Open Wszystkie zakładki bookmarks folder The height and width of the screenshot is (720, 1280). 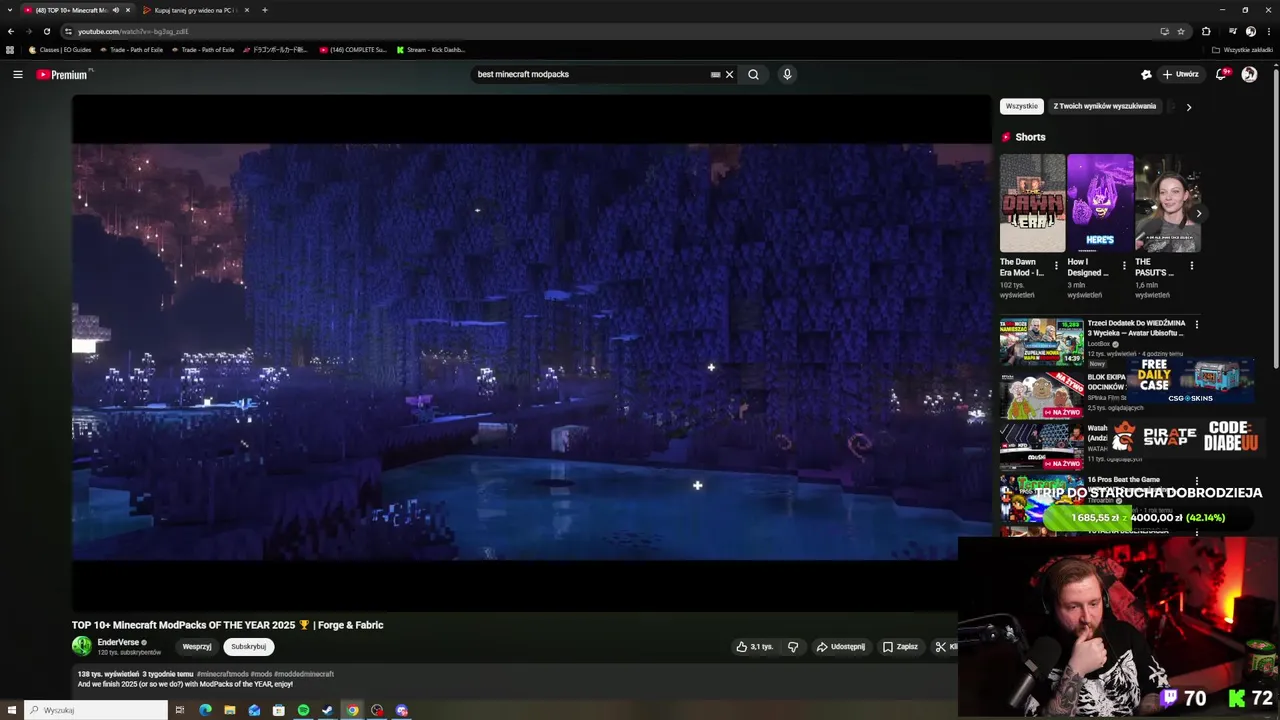pyautogui.click(x=1242, y=49)
